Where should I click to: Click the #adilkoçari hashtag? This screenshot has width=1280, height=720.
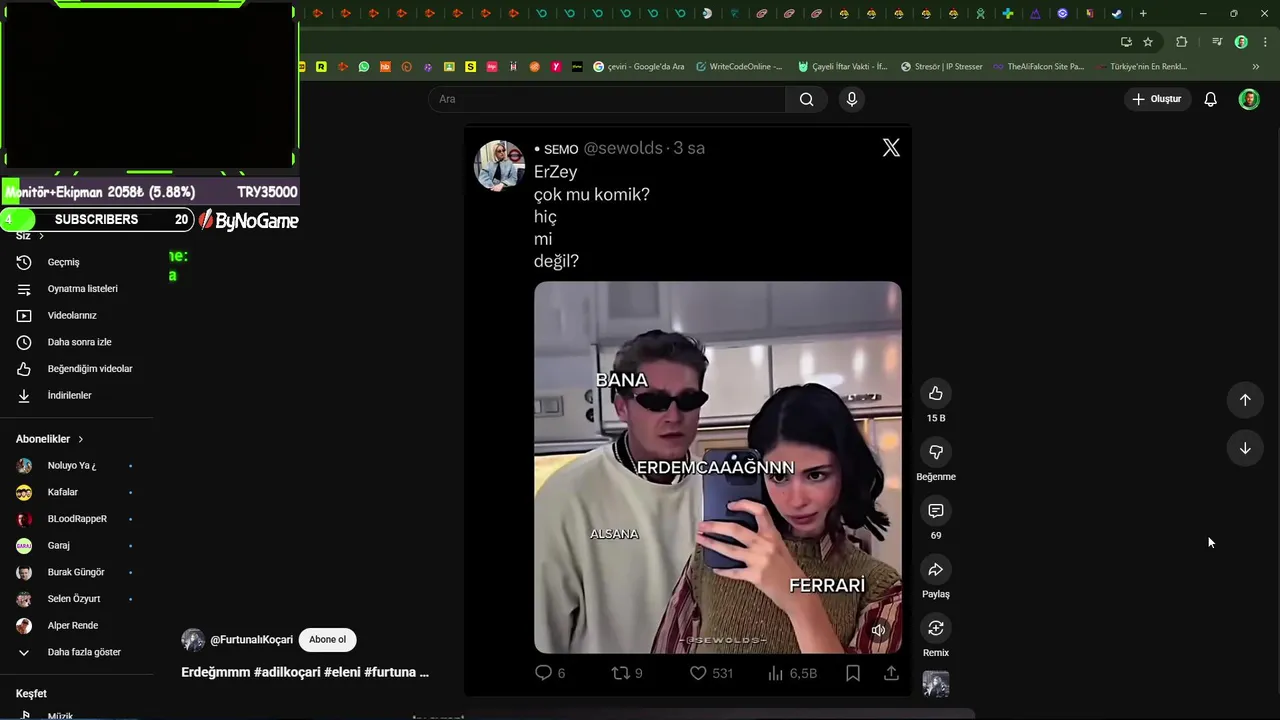287,672
